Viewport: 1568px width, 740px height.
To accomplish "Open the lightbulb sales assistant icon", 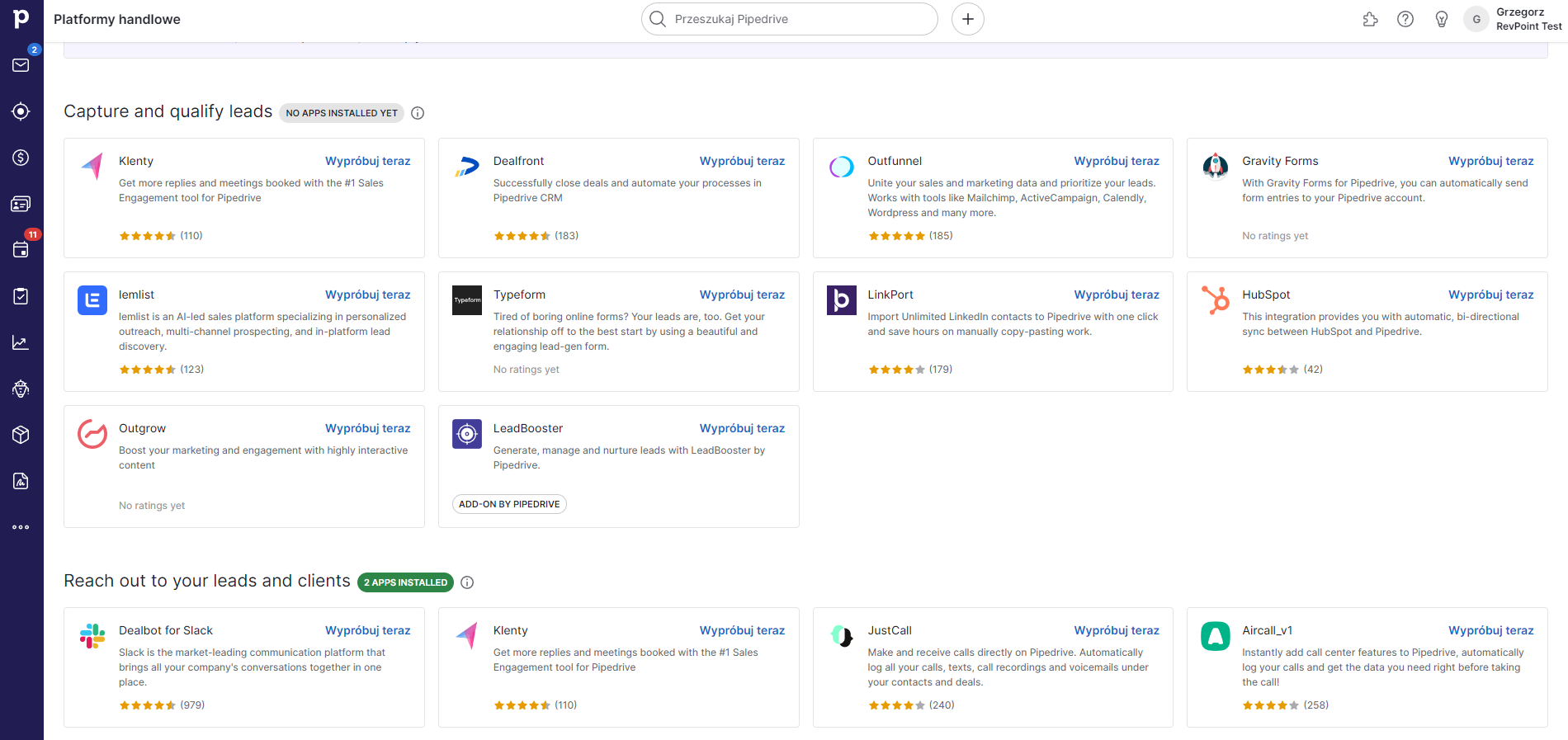I will click(x=1442, y=19).
